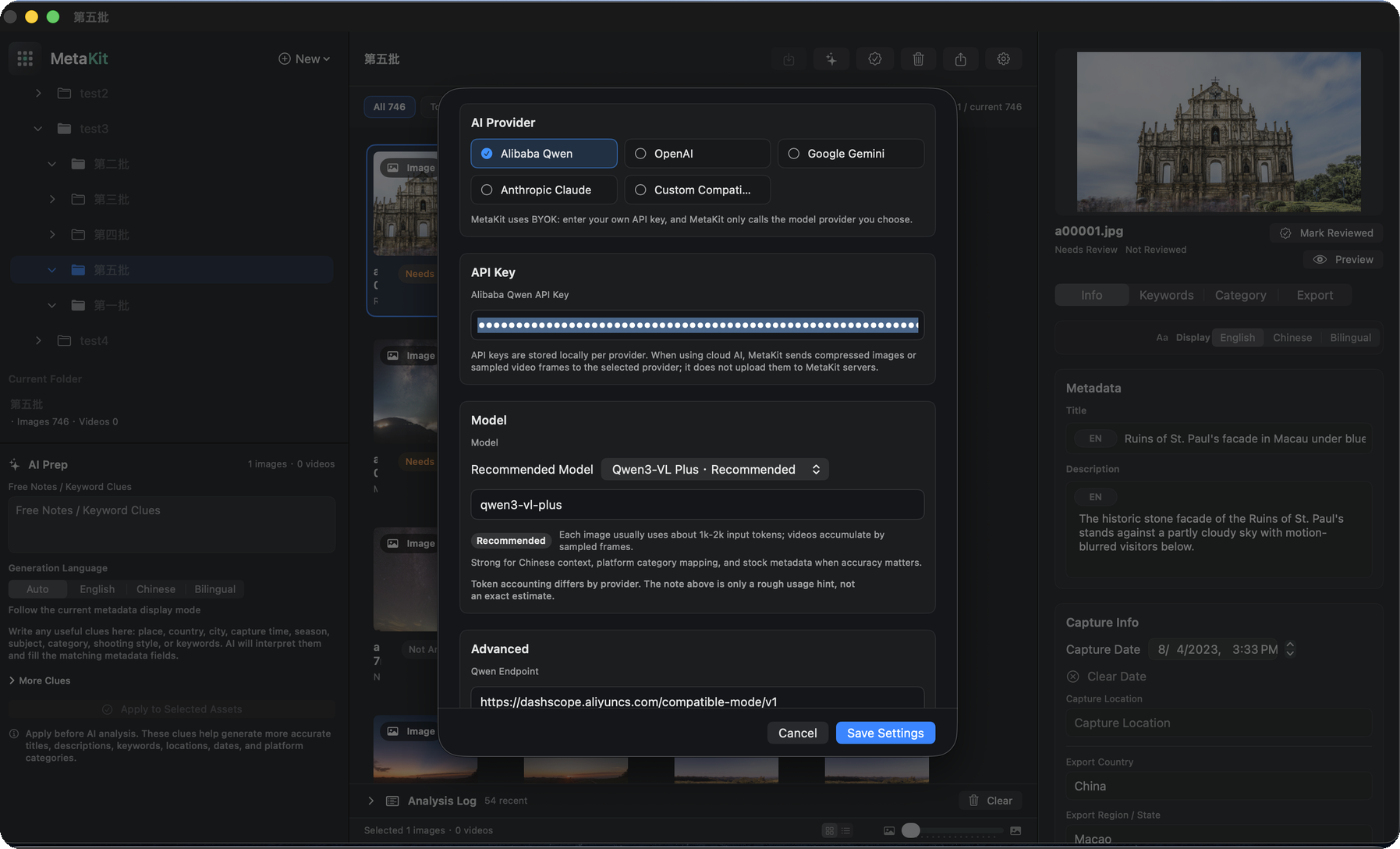Click the Aa text size icon
This screenshot has width=1400, height=849.
tap(1162, 338)
